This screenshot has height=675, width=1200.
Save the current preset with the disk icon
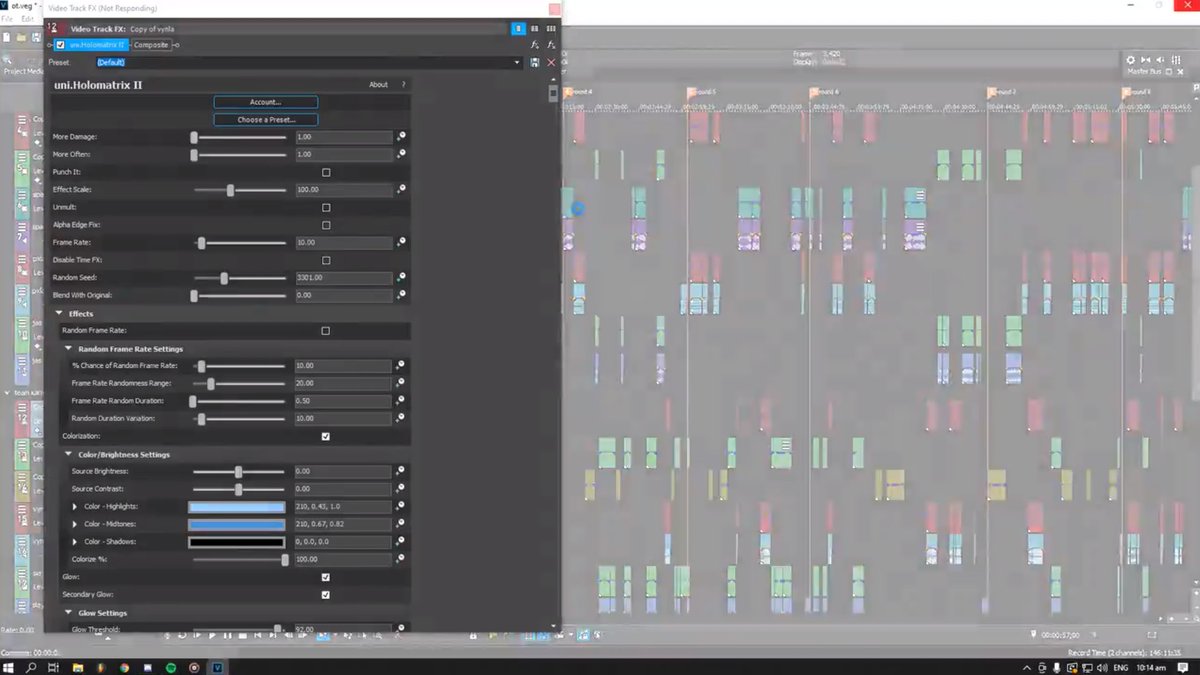[x=535, y=63]
